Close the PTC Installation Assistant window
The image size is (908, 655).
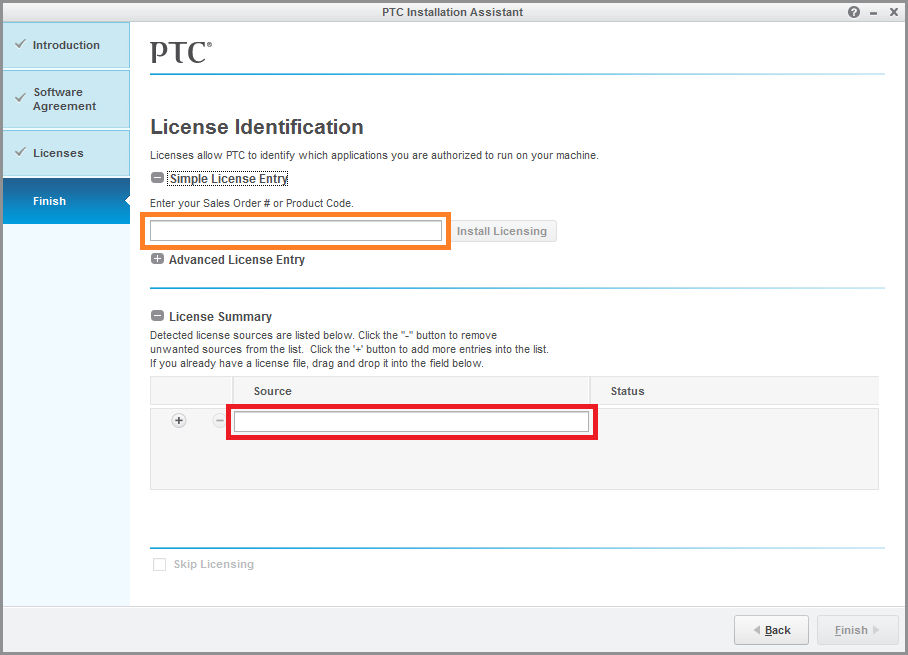click(894, 12)
